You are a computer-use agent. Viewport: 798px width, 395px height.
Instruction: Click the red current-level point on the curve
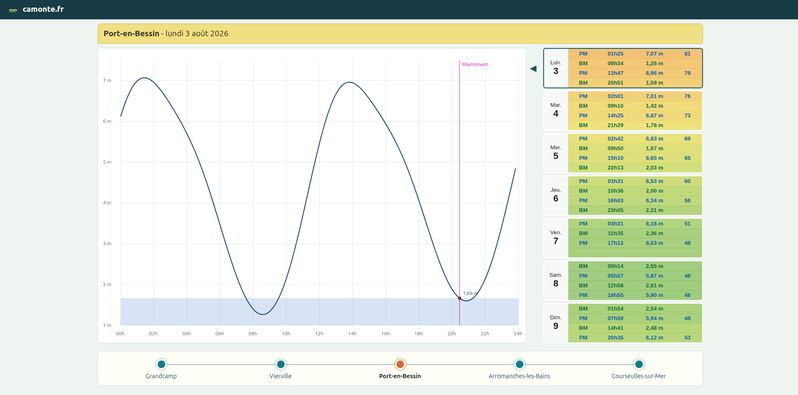coord(459,298)
